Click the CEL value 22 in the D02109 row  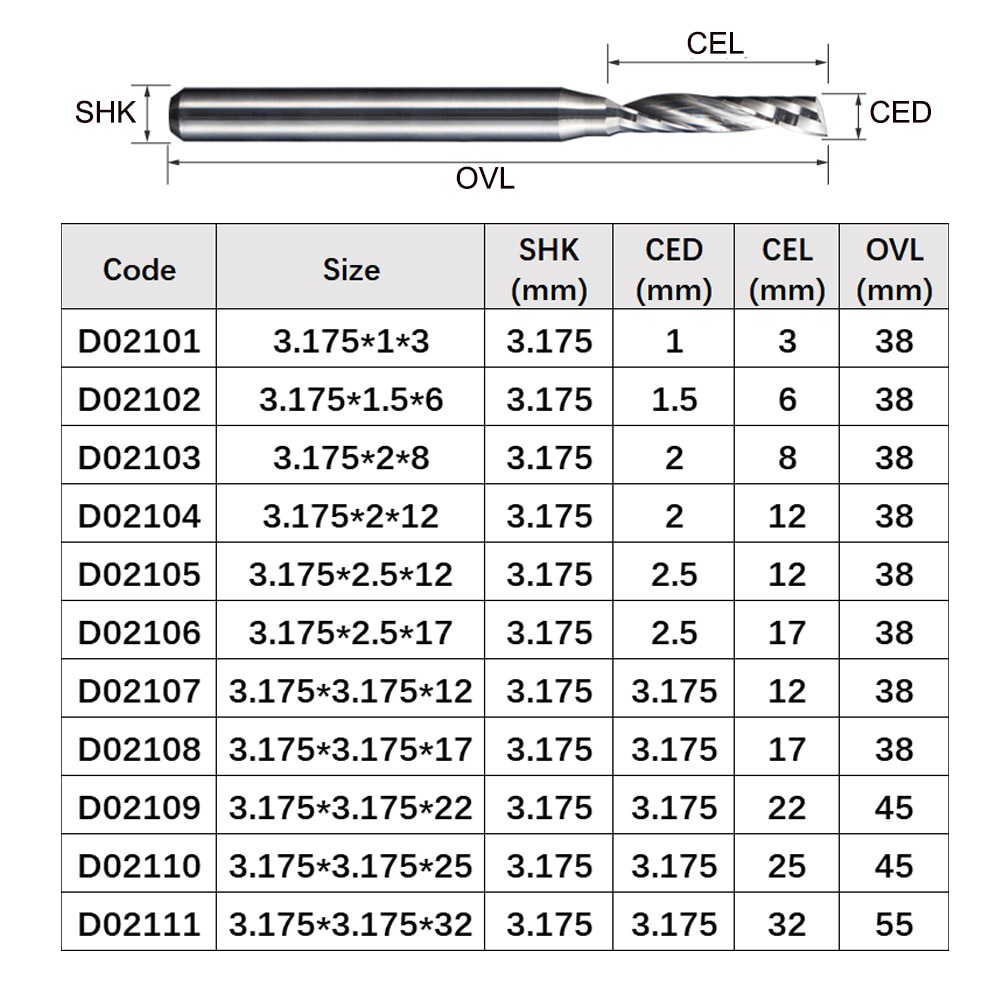(x=787, y=805)
